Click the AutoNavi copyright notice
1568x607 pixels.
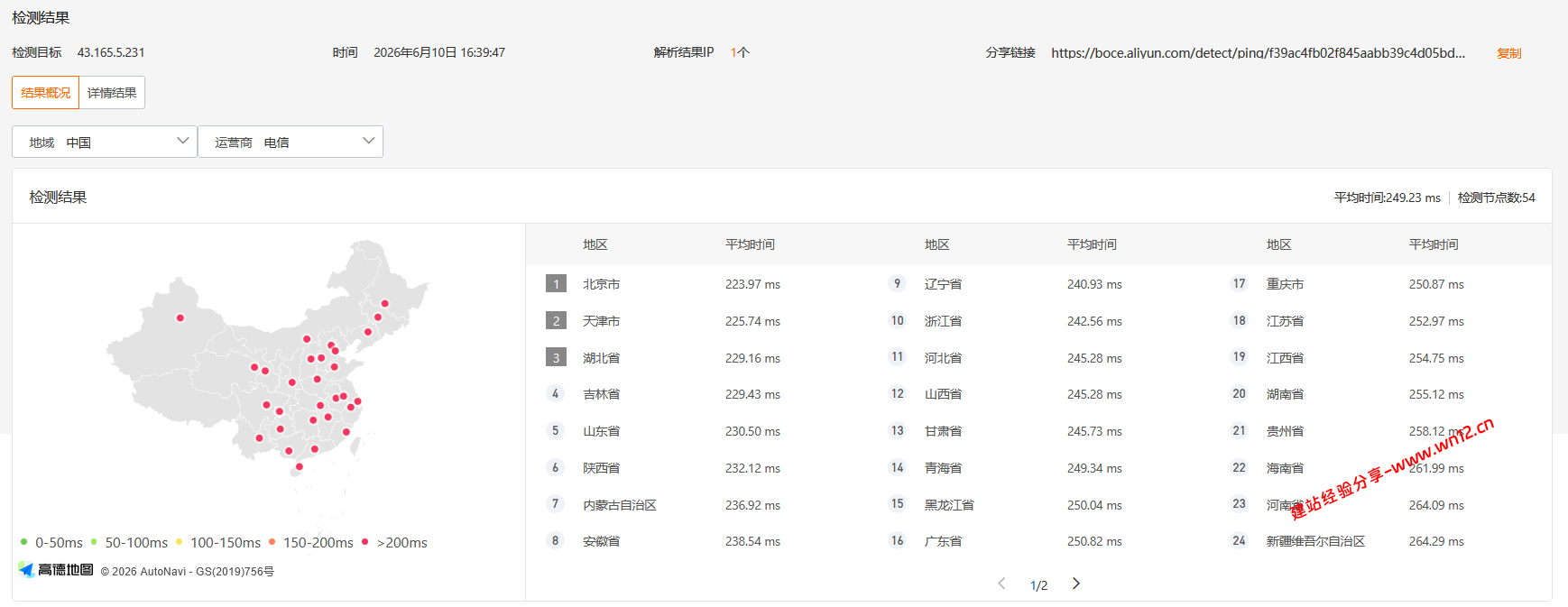pyautogui.click(x=187, y=572)
